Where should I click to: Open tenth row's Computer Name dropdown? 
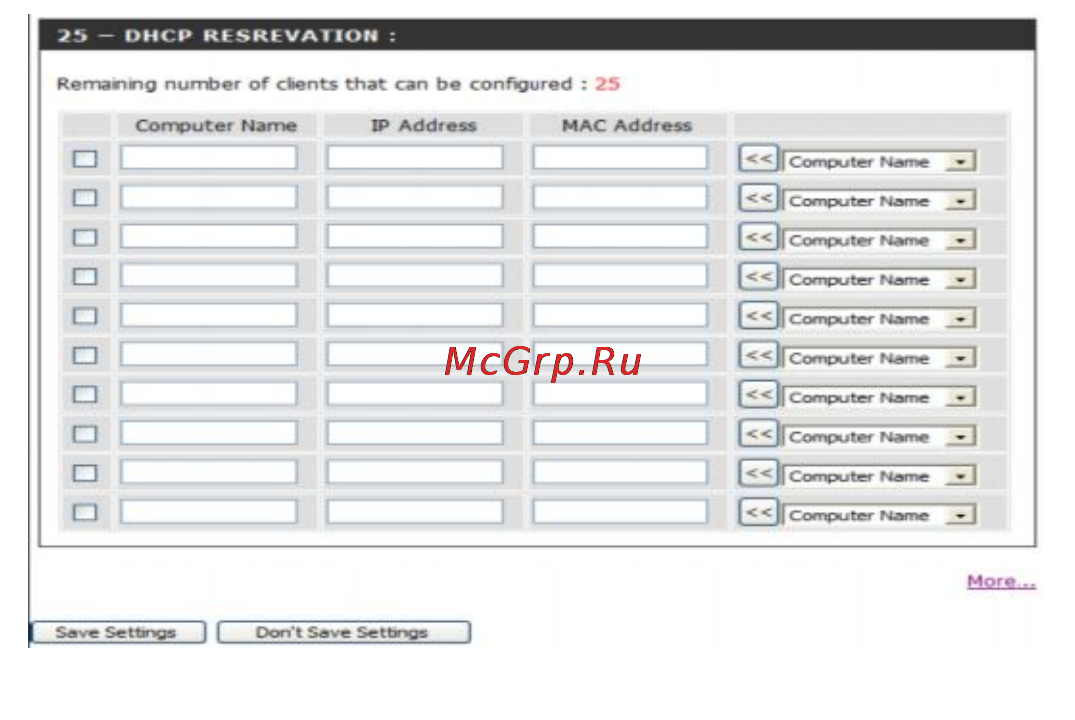tap(880, 516)
